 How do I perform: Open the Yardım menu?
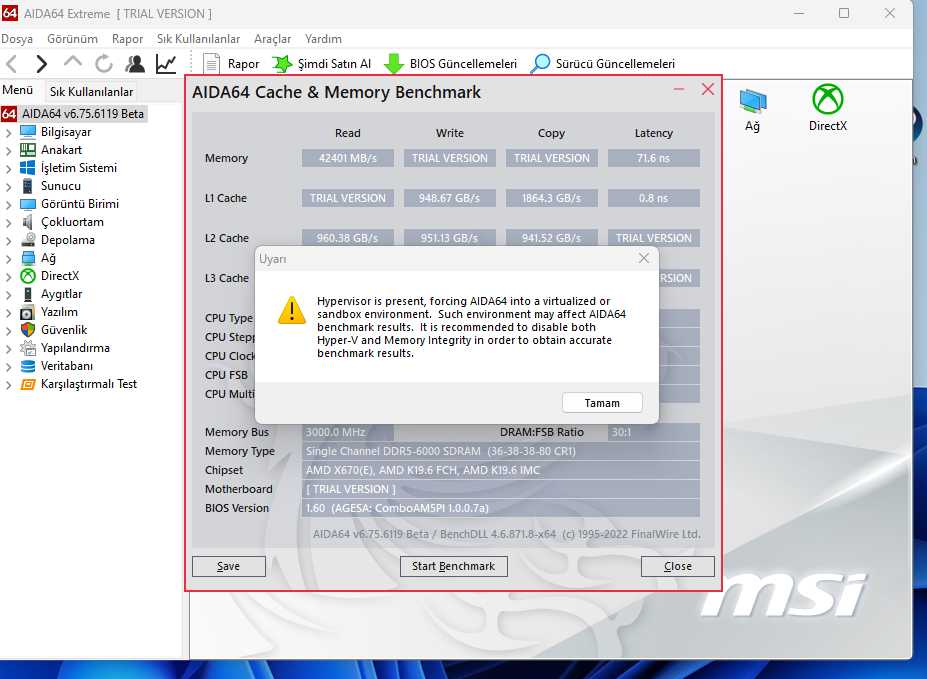coord(323,39)
